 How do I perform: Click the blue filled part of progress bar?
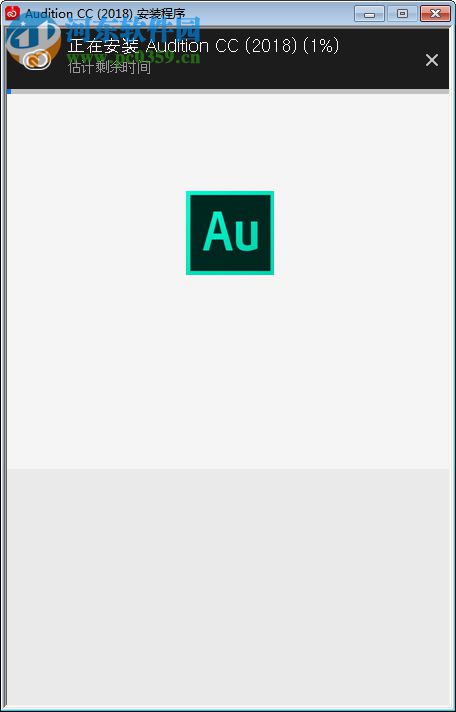[x=9, y=91]
